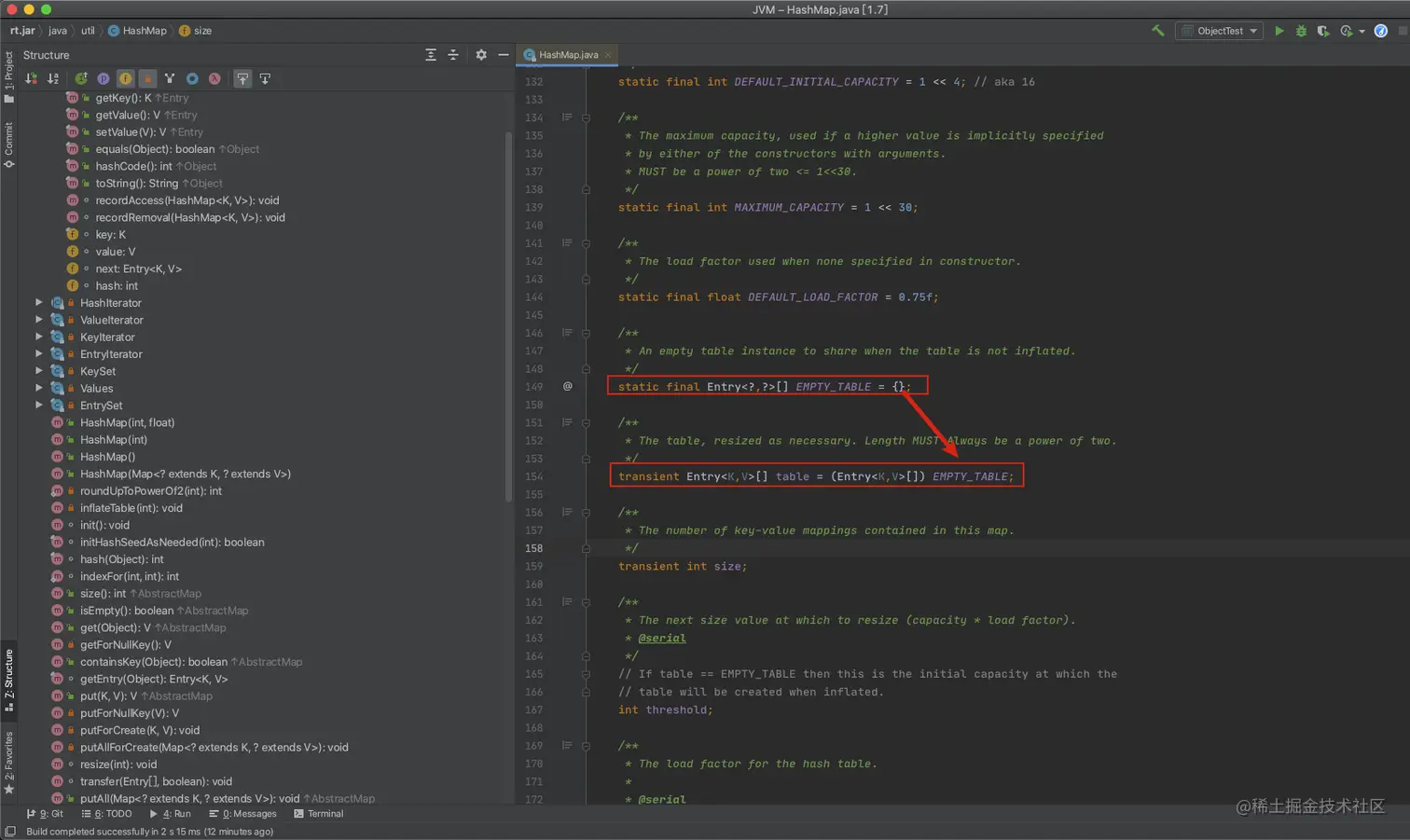Click the stop button in the toolbar
The width and height of the screenshot is (1410, 840).
coord(1403,31)
